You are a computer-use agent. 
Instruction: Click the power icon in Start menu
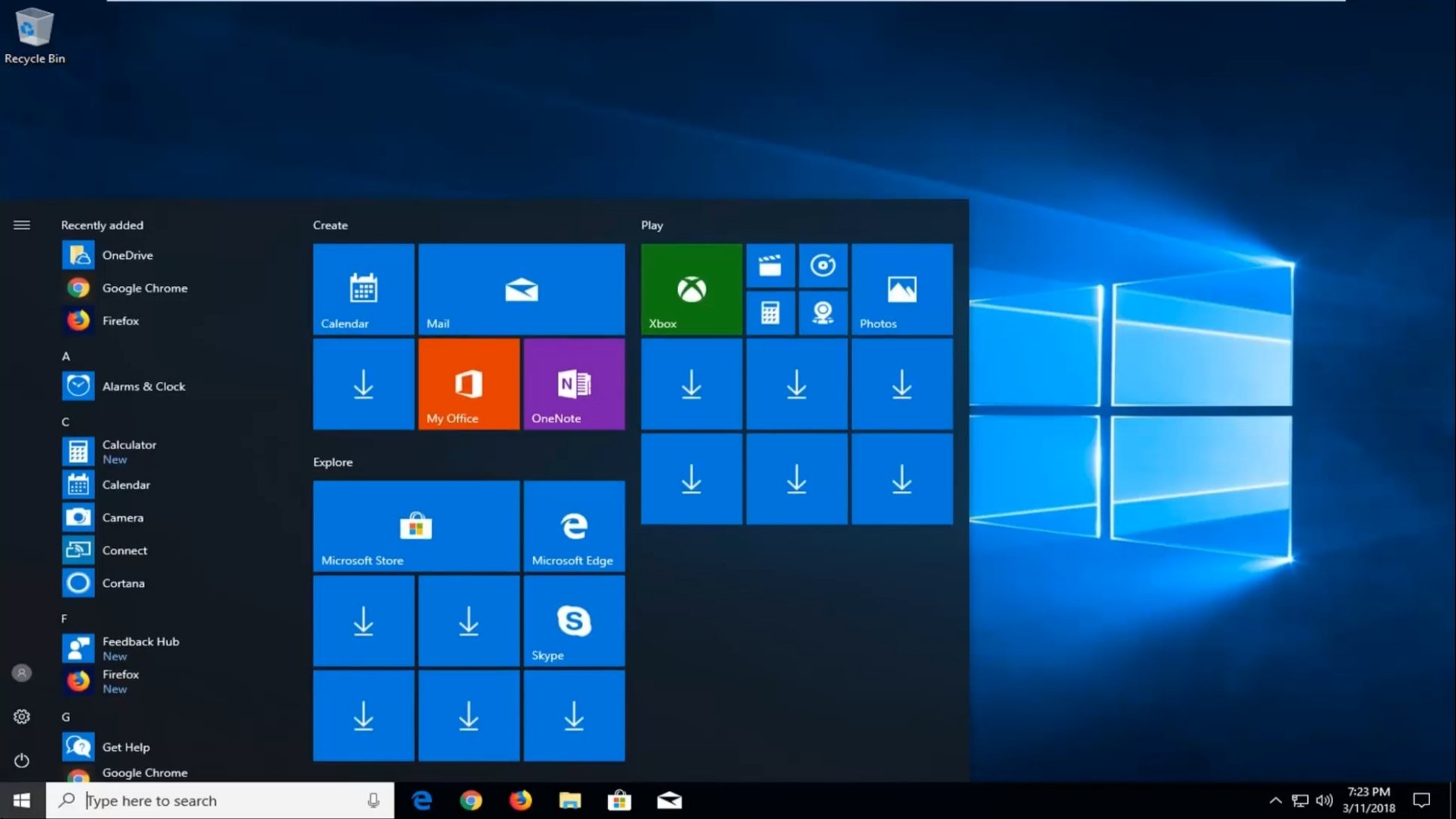tap(21, 760)
